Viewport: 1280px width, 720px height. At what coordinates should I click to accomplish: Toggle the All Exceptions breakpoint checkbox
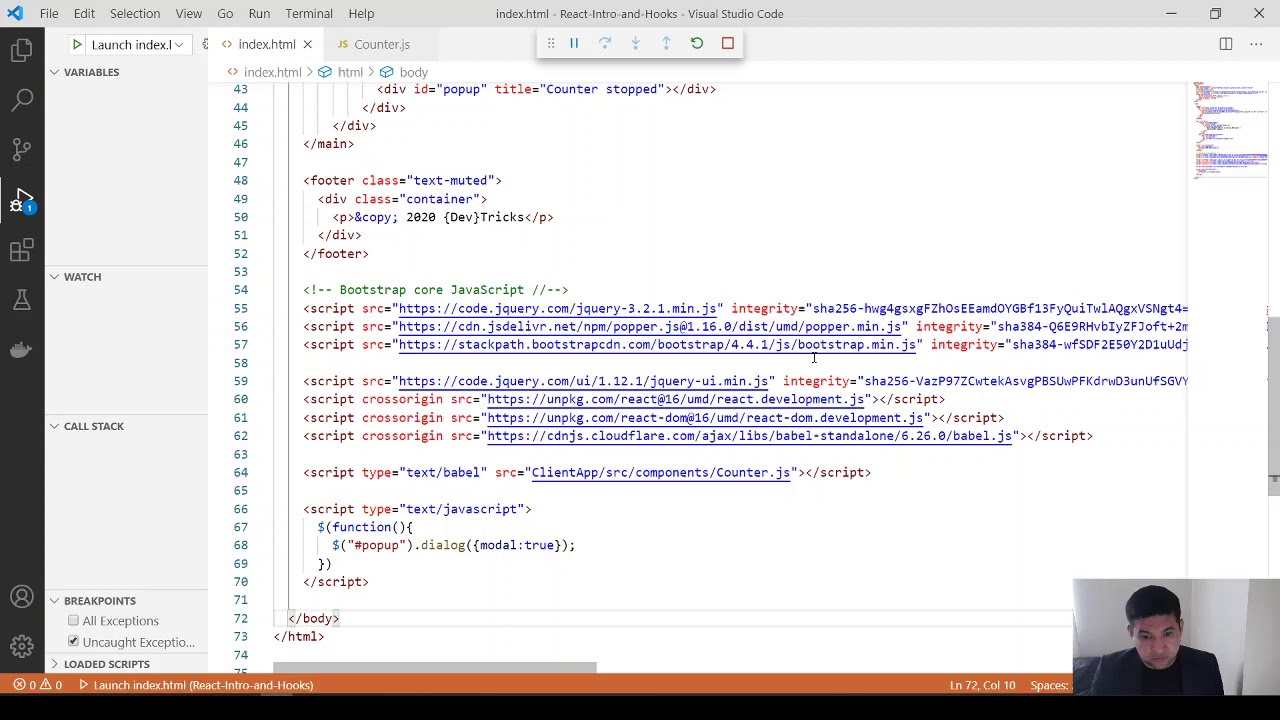pyautogui.click(x=73, y=621)
